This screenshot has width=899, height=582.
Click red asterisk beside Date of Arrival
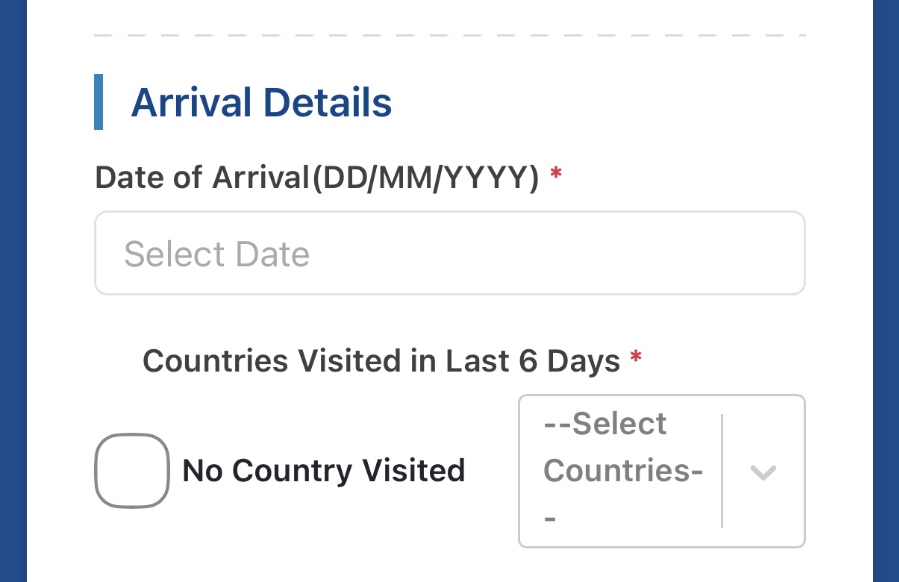coord(556,177)
